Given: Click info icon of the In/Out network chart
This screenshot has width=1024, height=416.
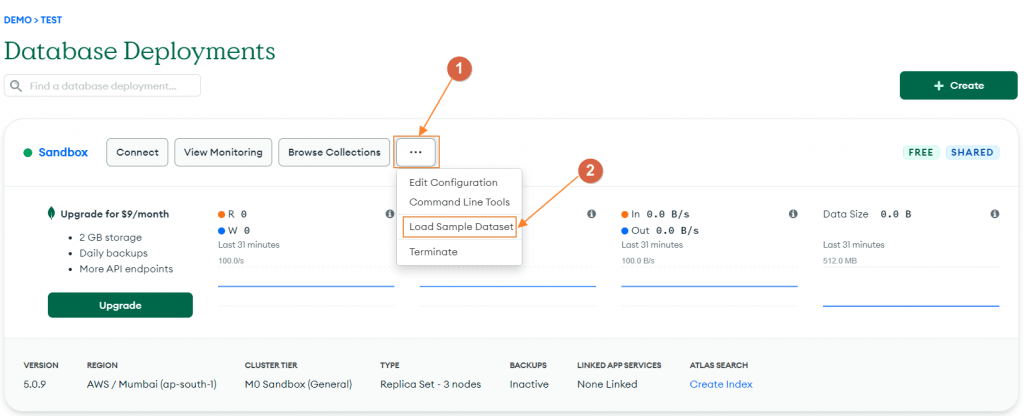Looking at the screenshot, I should pyautogui.click(x=793, y=214).
